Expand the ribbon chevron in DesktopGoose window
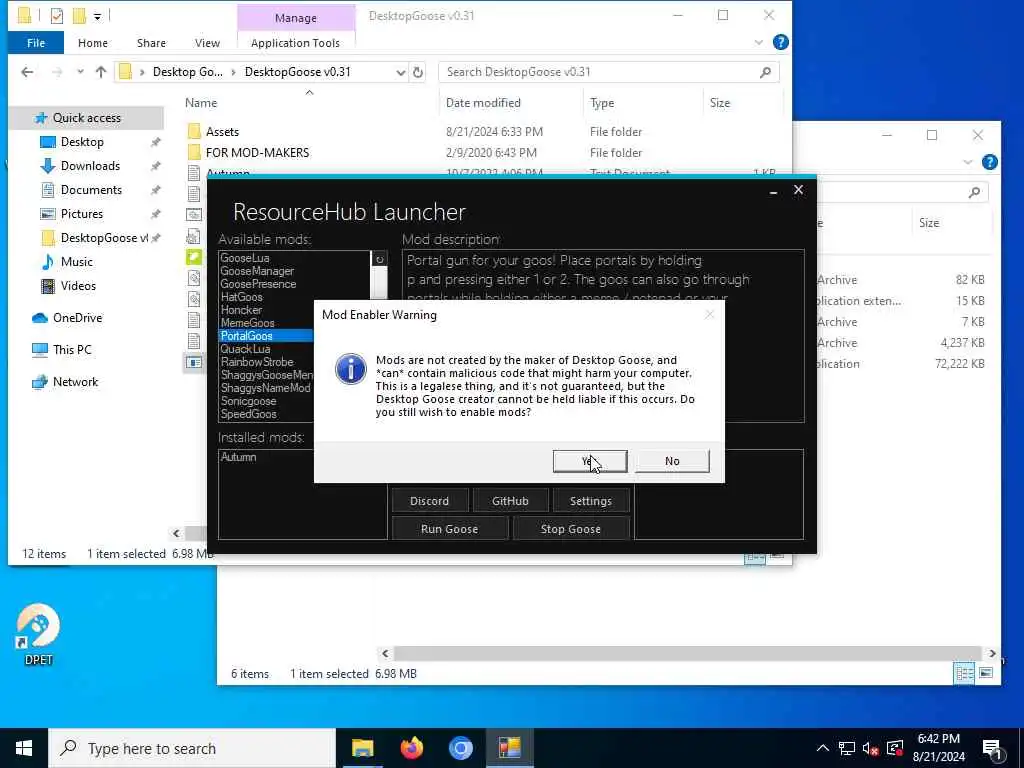The width and height of the screenshot is (1024, 768). coord(758,42)
